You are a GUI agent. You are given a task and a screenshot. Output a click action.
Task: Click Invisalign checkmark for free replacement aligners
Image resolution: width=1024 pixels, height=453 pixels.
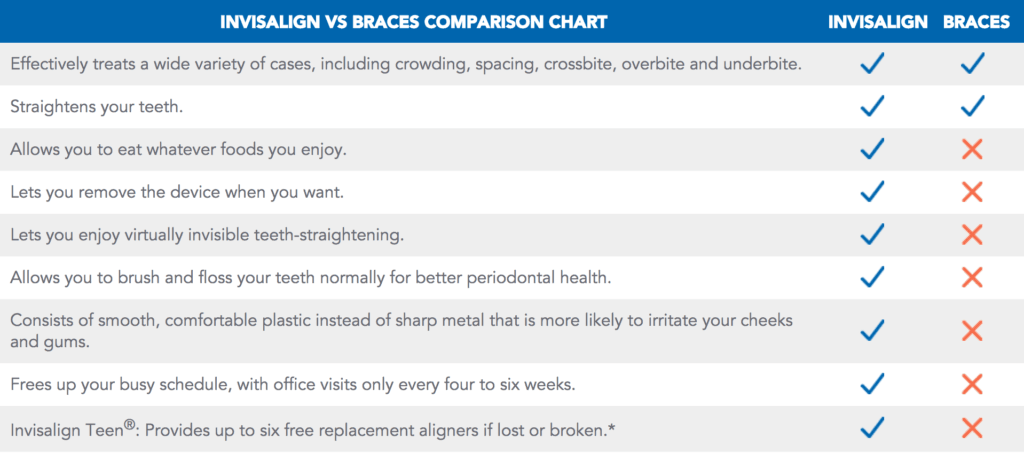(872, 427)
